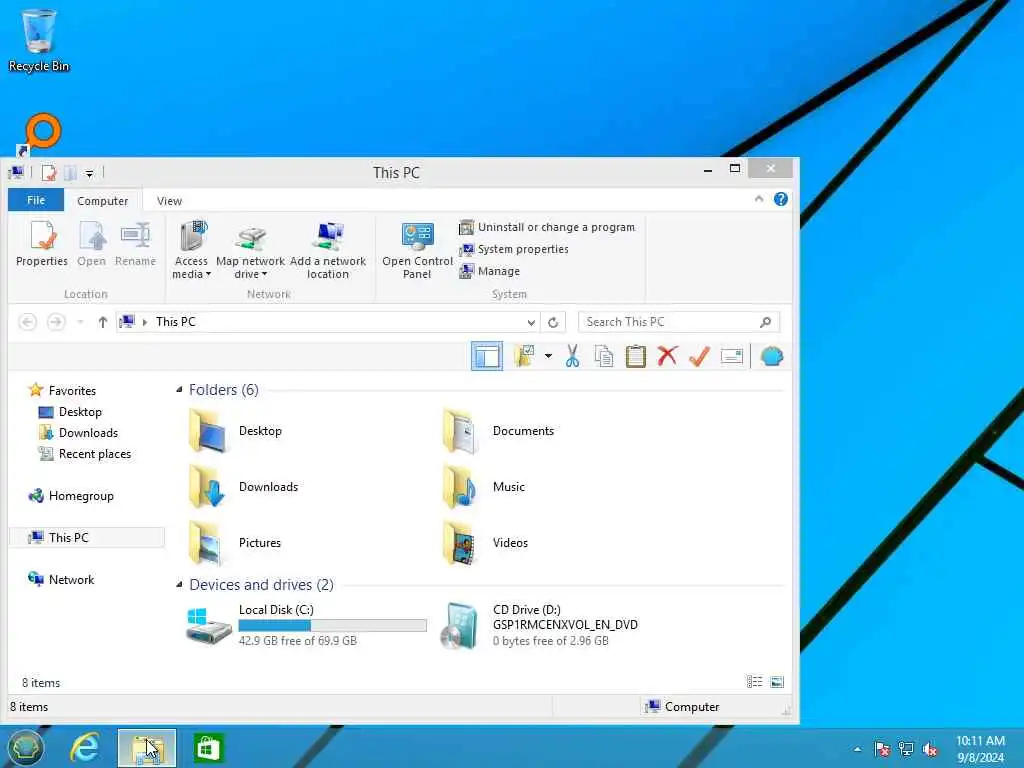Click quick access Properties icon in title bar
Viewport: 1024px width, 768px height.
click(x=49, y=173)
